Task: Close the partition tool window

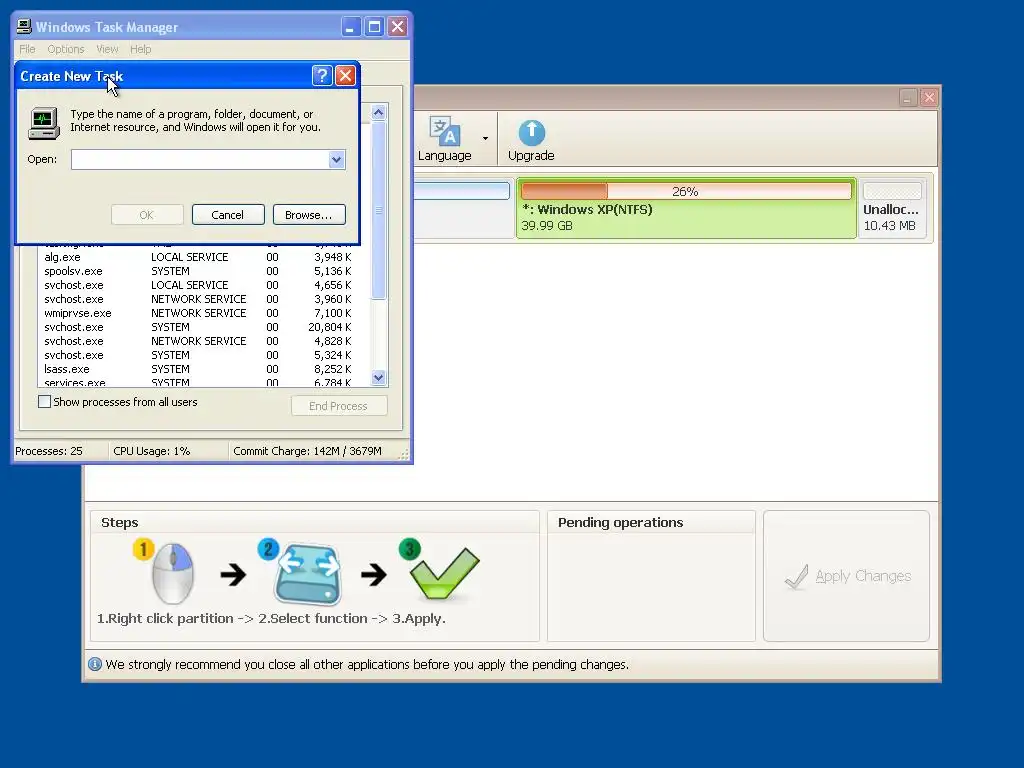Action: tap(929, 98)
